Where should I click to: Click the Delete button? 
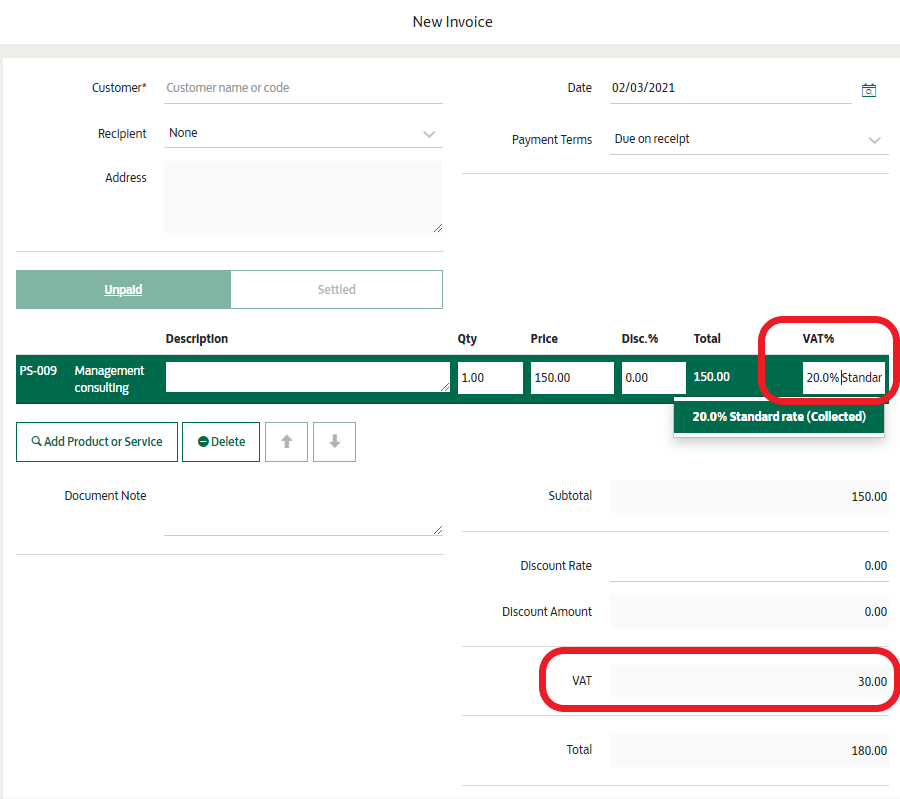[221, 441]
